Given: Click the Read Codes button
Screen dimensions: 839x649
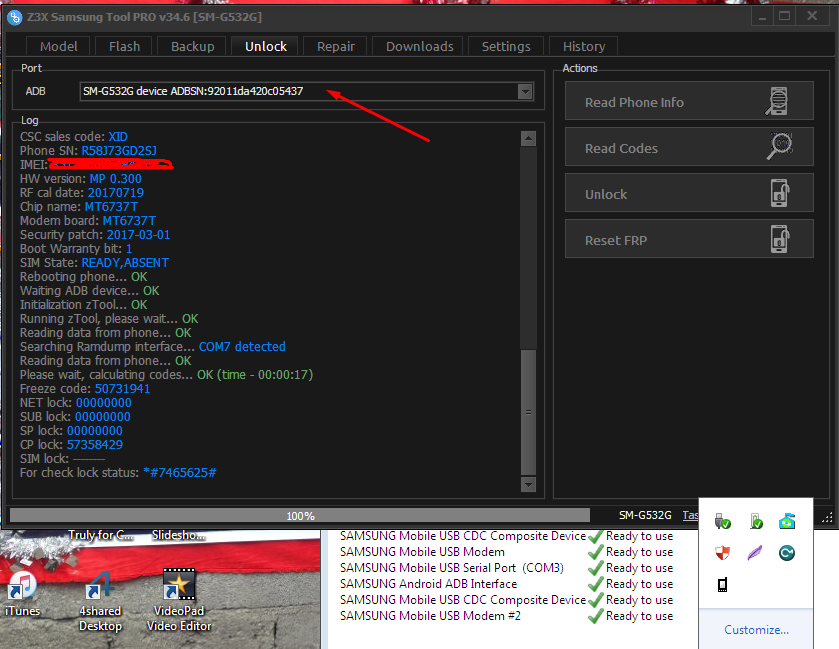Looking at the screenshot, I should click(x=689, y=147).
